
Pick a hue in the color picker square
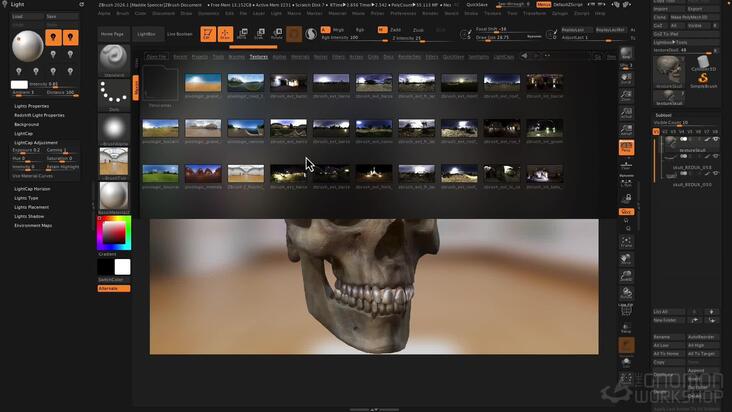point(114,232)
